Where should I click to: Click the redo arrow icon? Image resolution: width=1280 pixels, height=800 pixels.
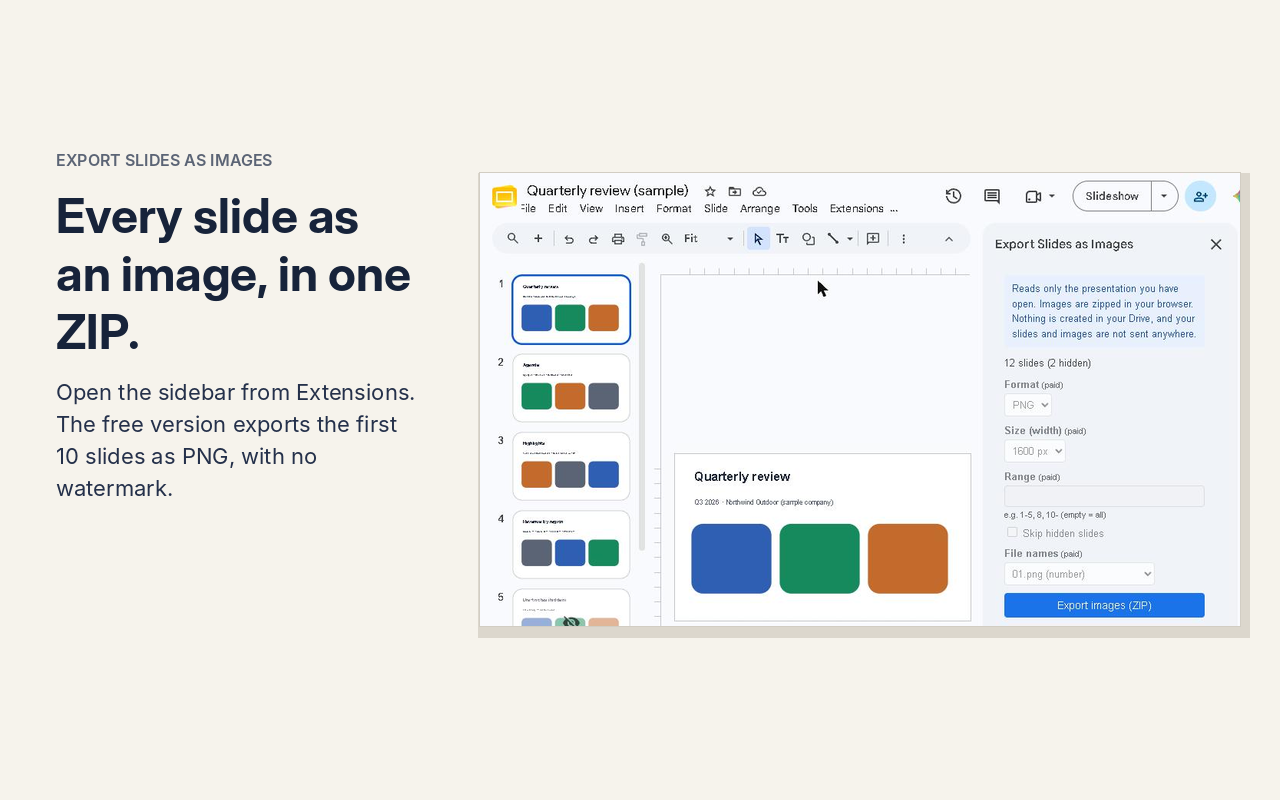(593, 239)
